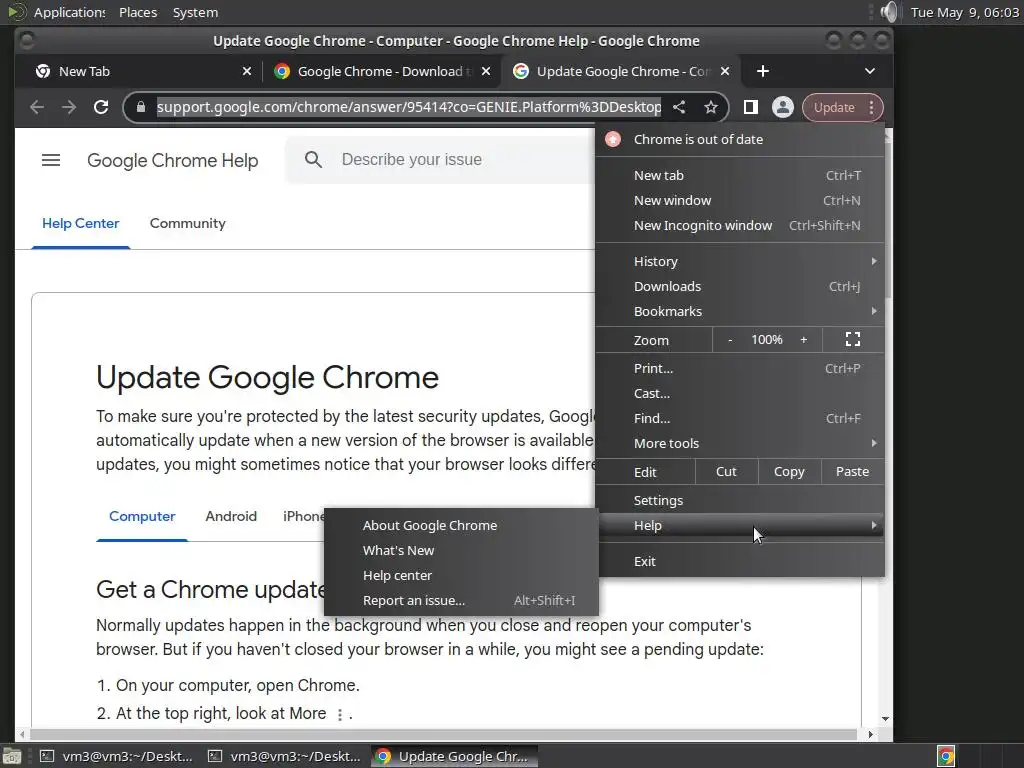Click the scroll-right arrow of the horizontal scrollbar
1024x768 pixels.
(x=871, y=735)
